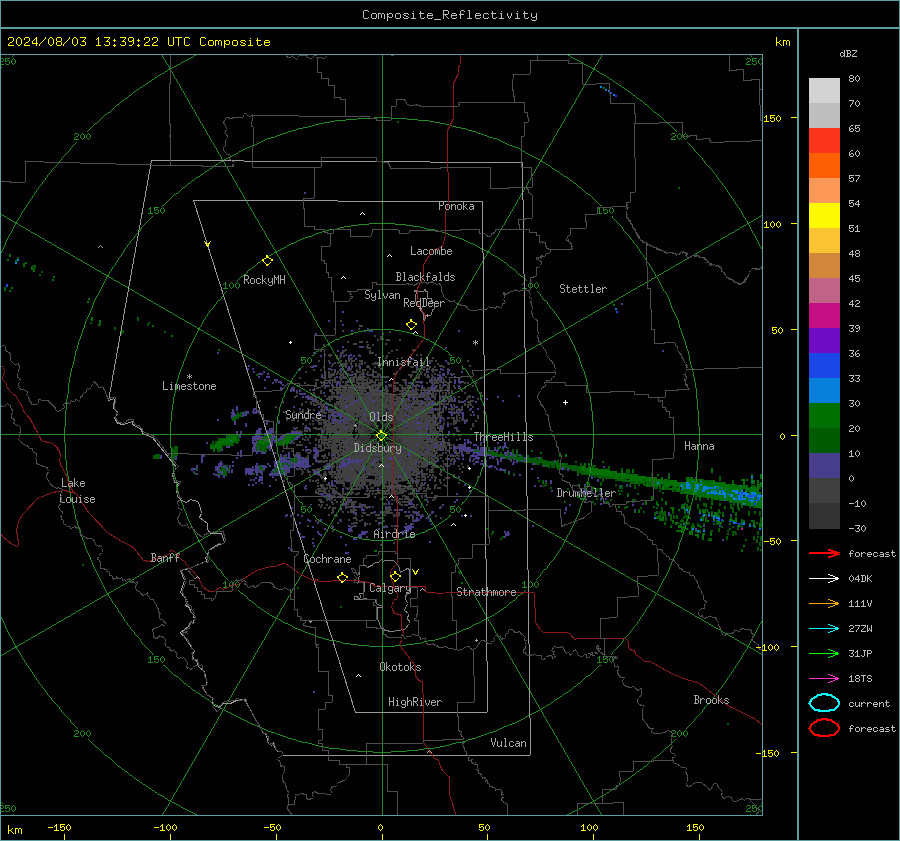Click the RockyMH label
Viewport: 900px width, 841px height.
[x=264, y=280]
